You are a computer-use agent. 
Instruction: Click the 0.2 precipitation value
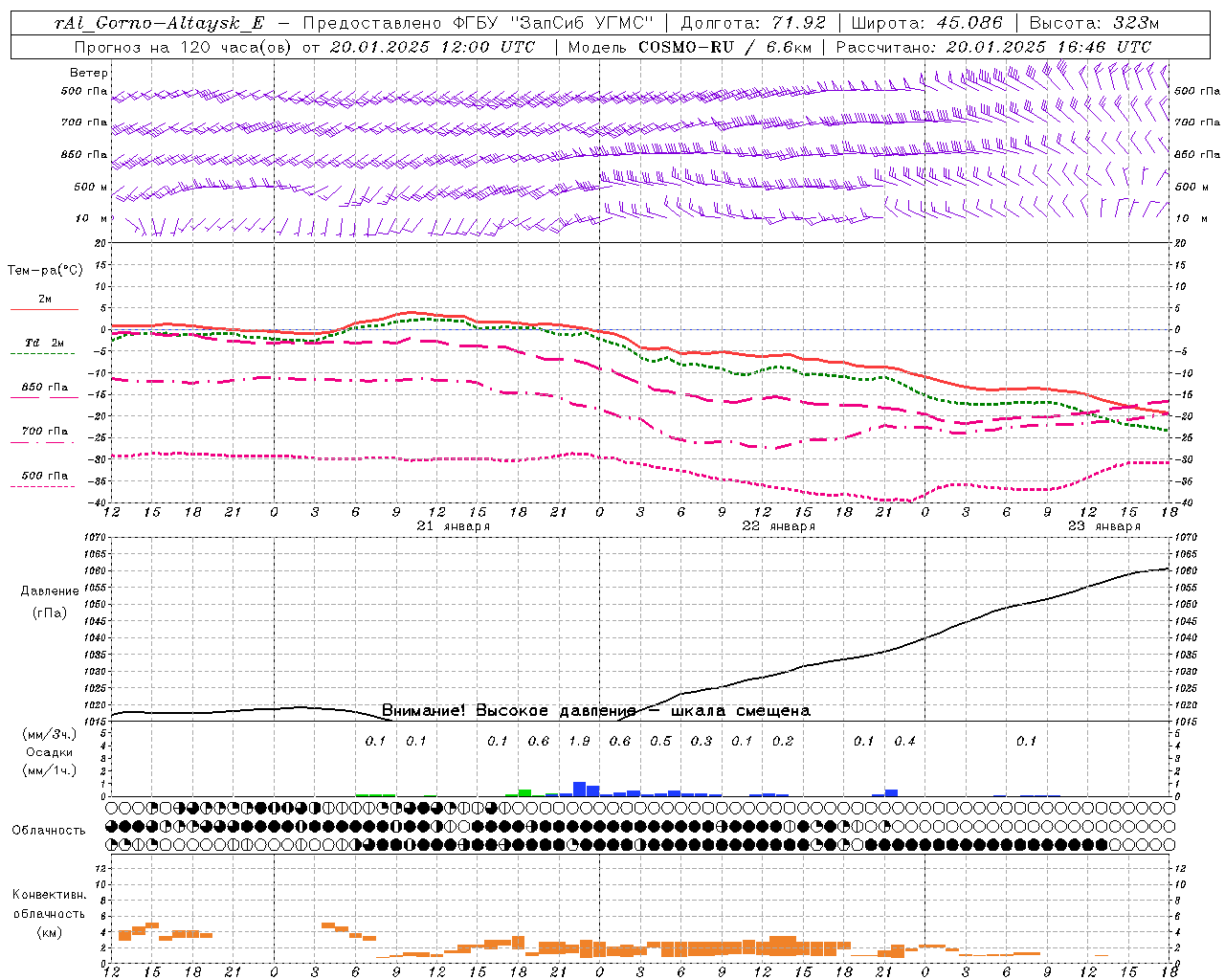click(783, 742)
